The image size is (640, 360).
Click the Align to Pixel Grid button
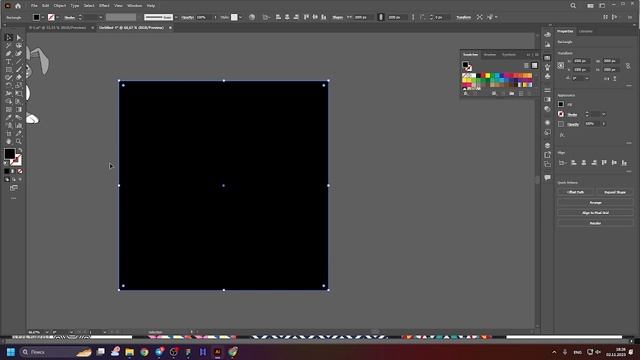[596, 213]
